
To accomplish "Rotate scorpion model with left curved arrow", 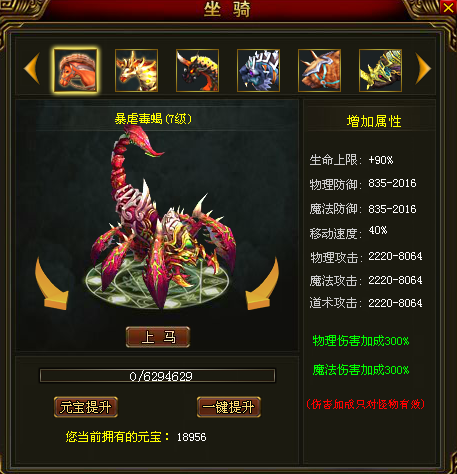I will coord(51,283).
